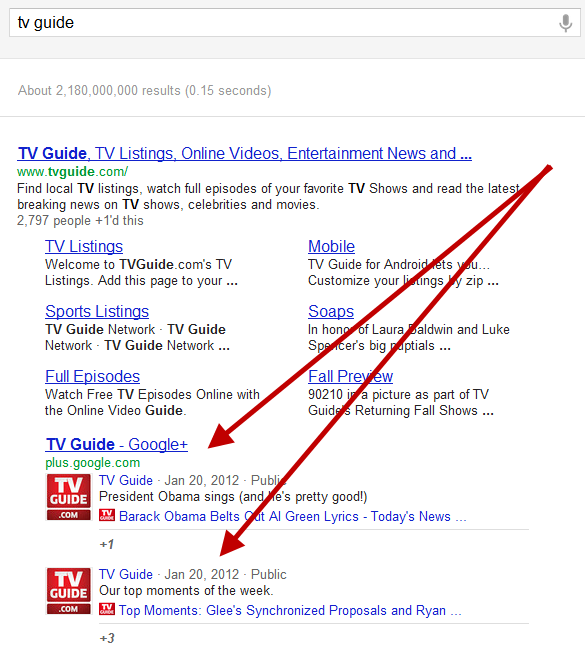585x650 pixels.
Task: Click the +3 count under top moments post
Action: [x=107, y=638]
